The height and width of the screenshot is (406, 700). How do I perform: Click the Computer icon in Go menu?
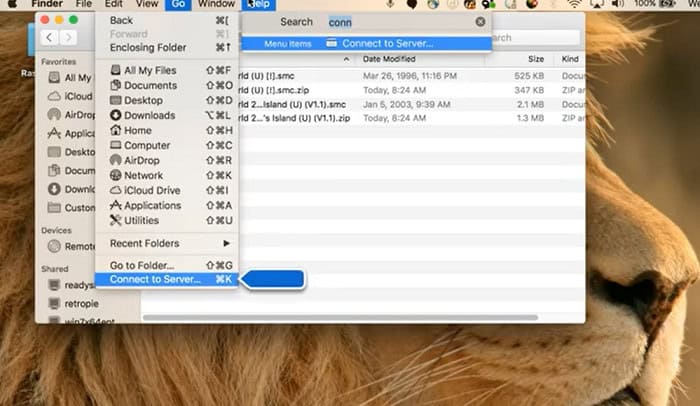(x=116, y=145)
